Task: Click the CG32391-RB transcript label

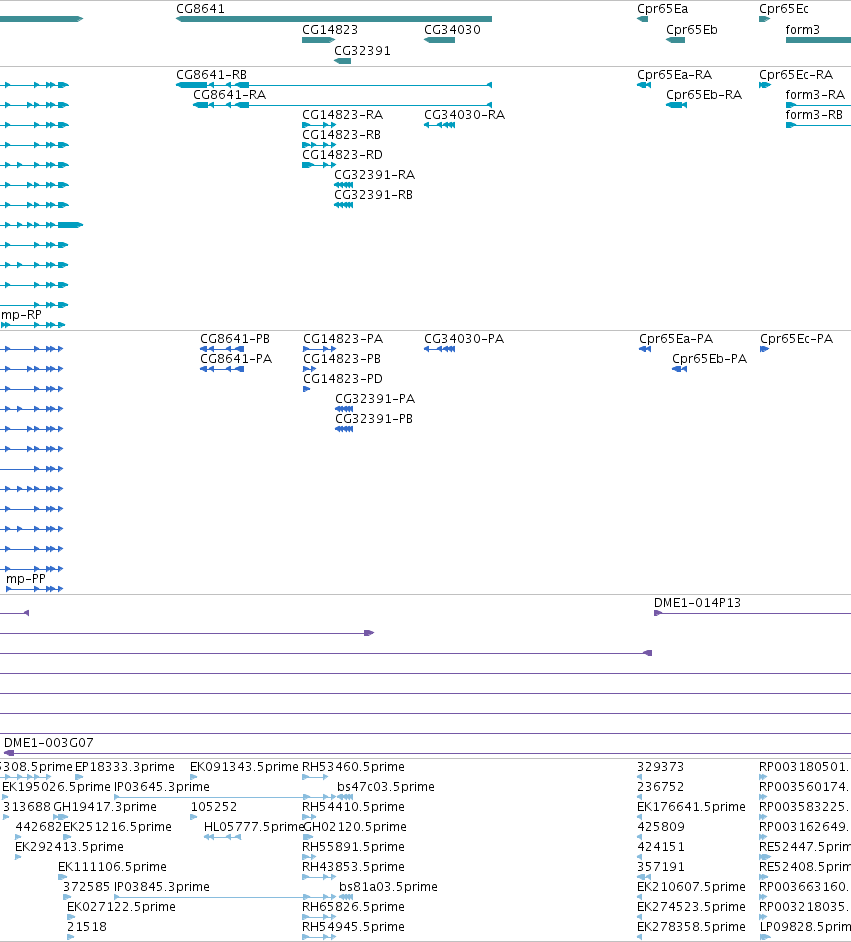Action: click(373, 195)
